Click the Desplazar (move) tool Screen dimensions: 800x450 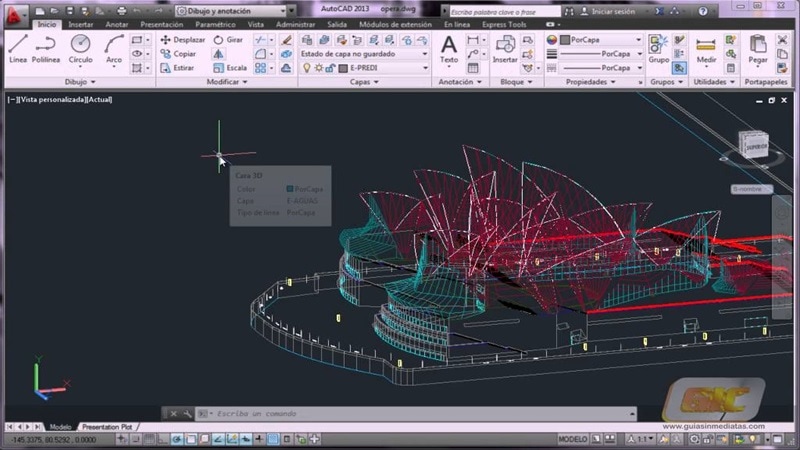(x=183, y=39)
